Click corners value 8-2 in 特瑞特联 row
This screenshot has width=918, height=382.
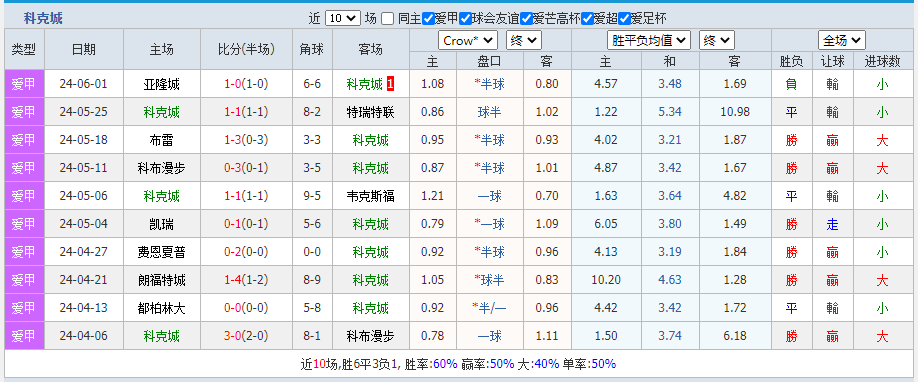[x=312, y=112]
